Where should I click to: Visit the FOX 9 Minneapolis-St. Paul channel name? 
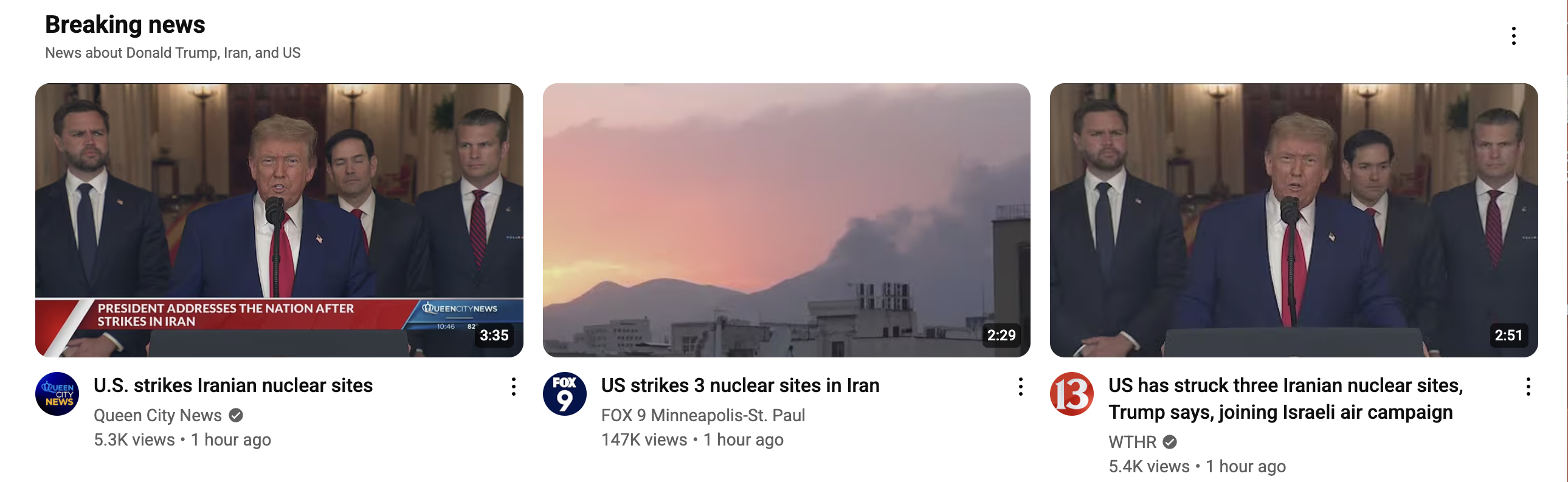pos(703,415)
